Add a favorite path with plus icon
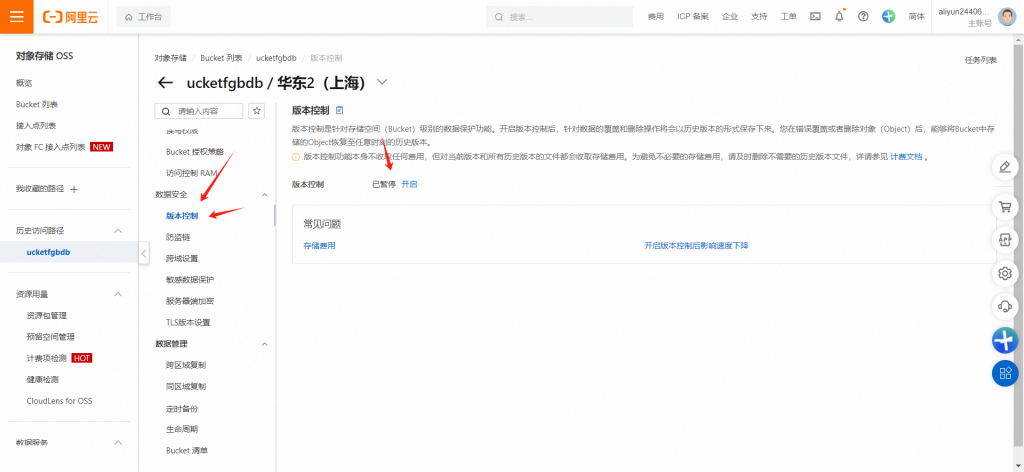Screen dimensions: 1024x472 [74, 189]
